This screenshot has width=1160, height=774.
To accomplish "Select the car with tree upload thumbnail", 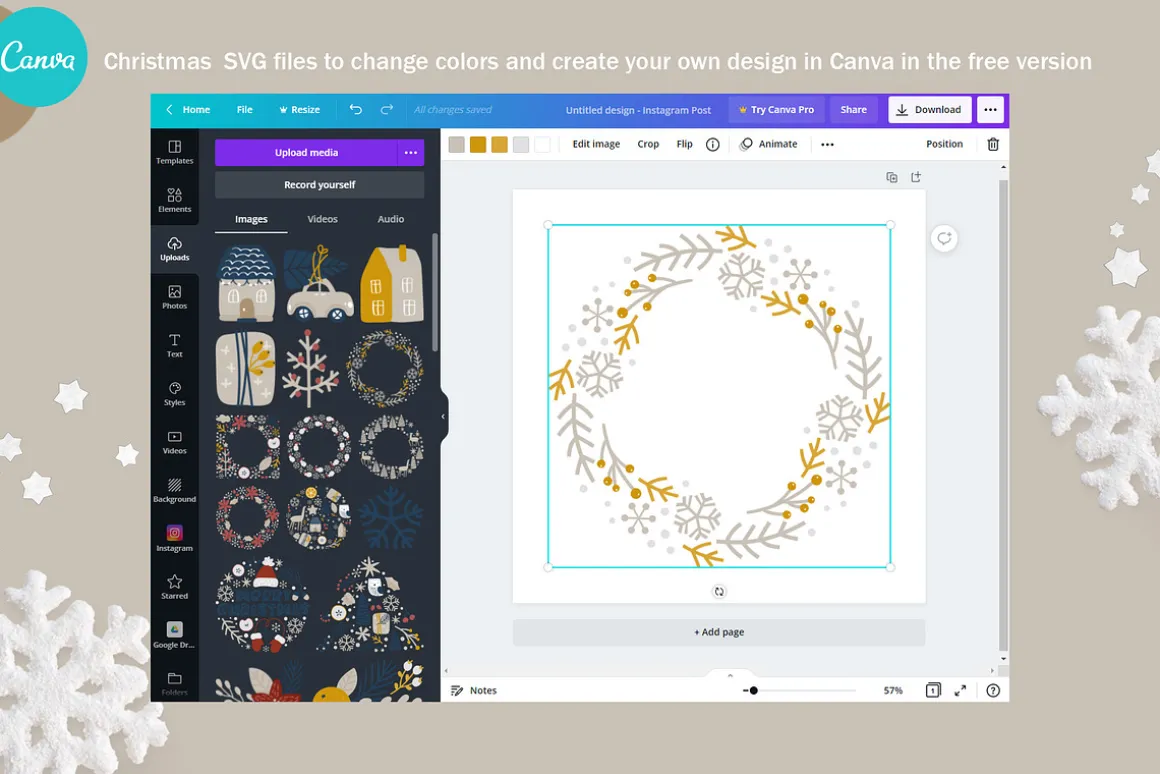I will [318, 284].
